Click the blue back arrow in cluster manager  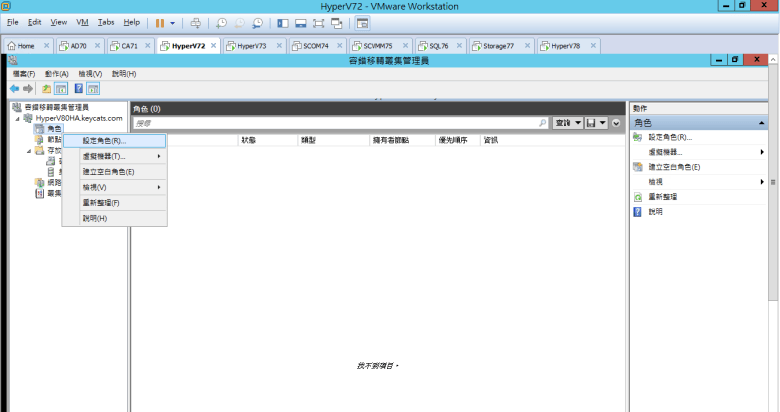tap(15, 88)
